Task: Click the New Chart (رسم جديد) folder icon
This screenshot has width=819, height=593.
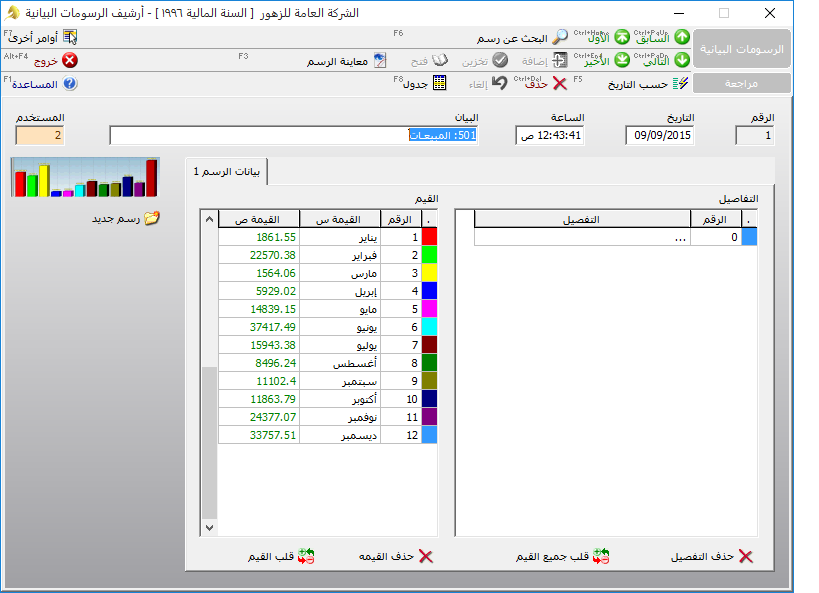Action: click(x=152, y=218)
